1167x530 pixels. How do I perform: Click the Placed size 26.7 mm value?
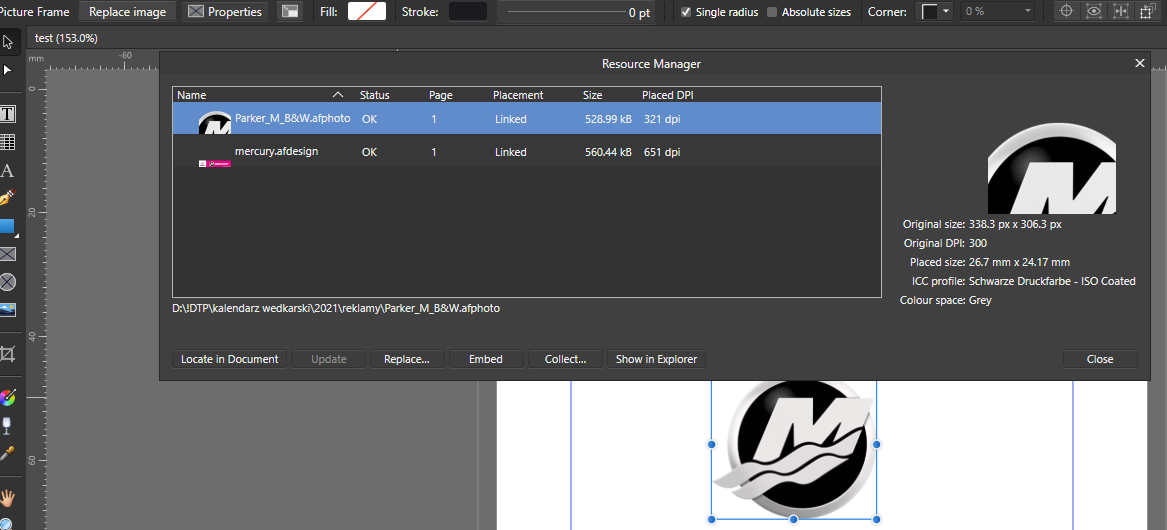coord(1019,262)
